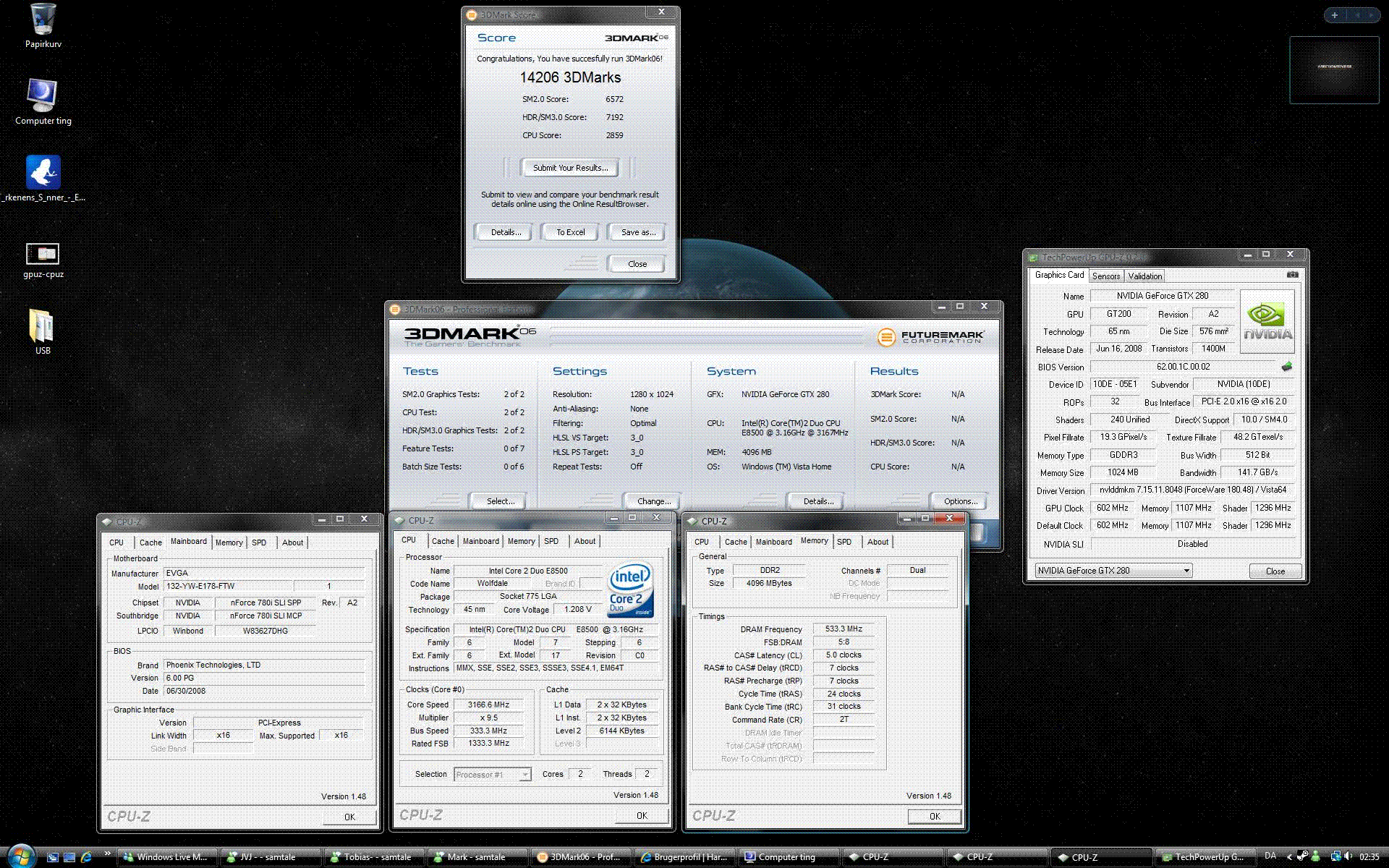
Task: Click the network tray icon
Action: point(1335,856)
